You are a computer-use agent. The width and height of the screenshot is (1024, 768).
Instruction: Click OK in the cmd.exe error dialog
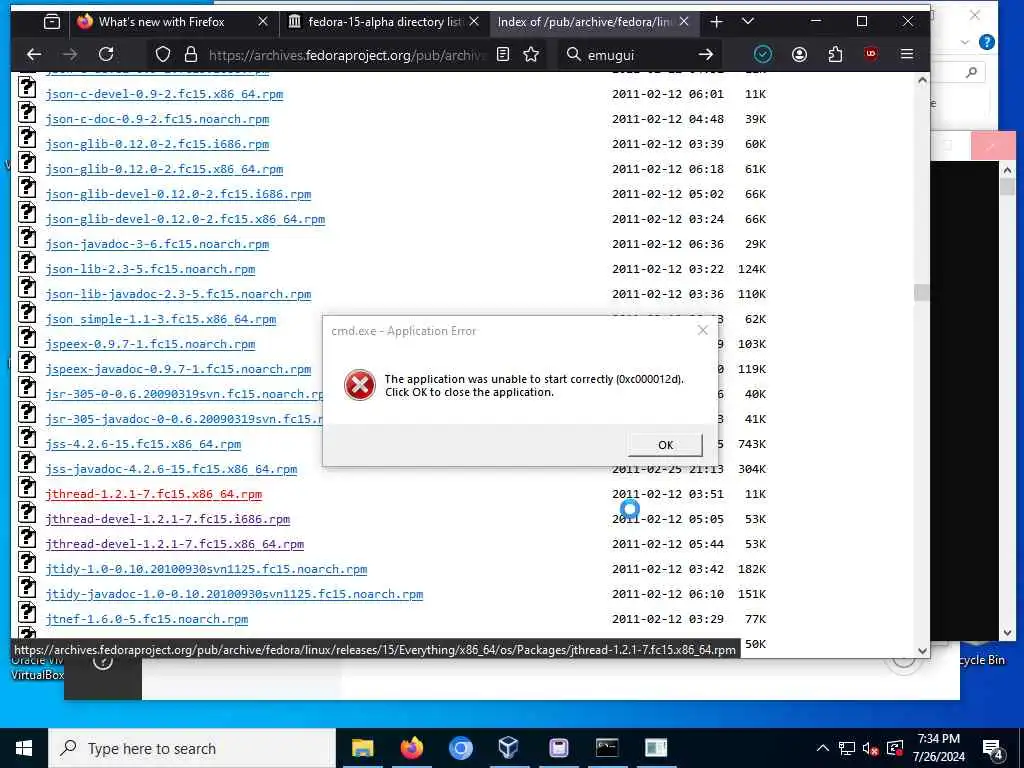665,445
